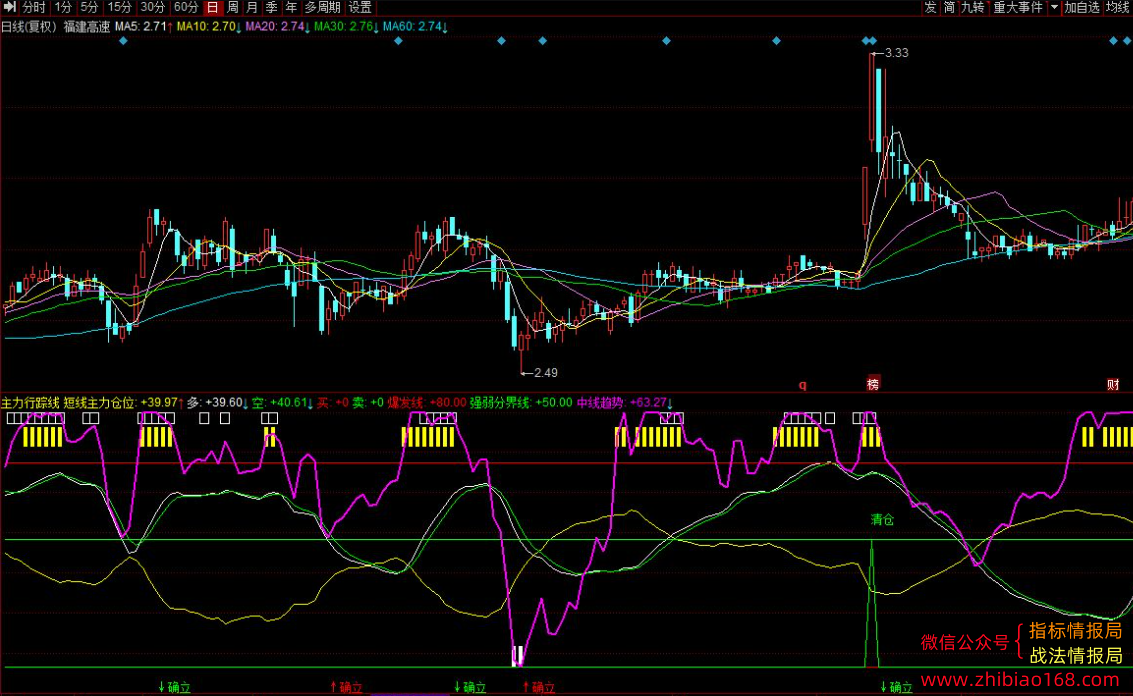Click the MA10: 2.70 legend value
Viewport: 1133px width, 696px height.
[x=210, y=27]
